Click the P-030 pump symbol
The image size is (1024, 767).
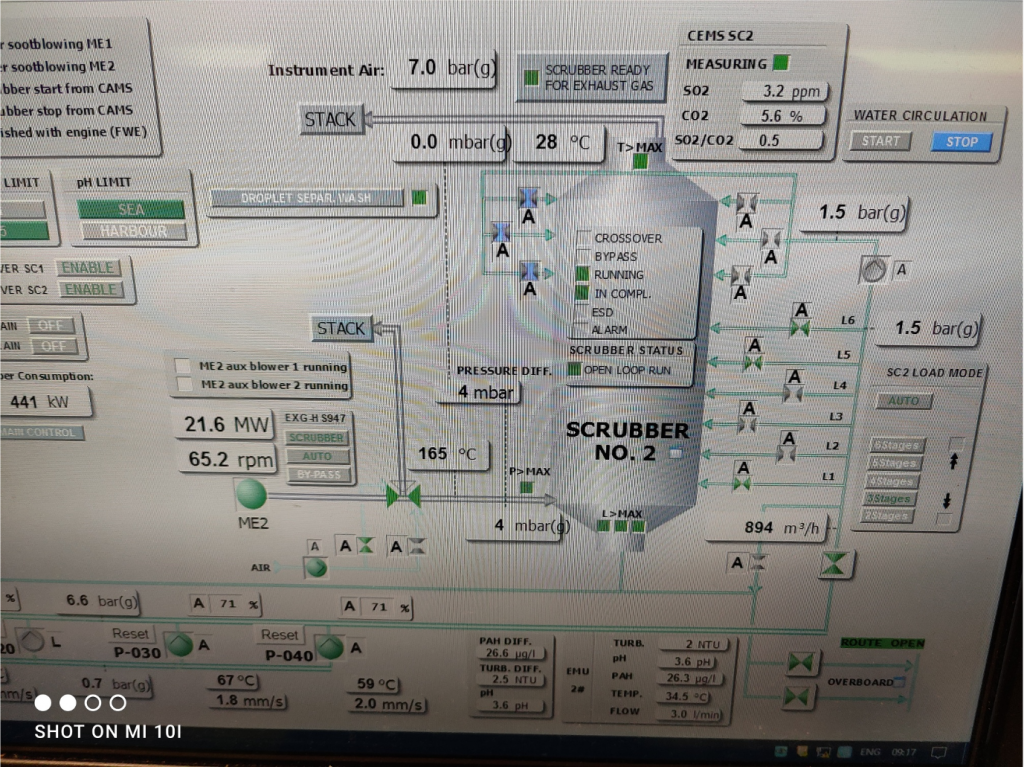point(180,645)
